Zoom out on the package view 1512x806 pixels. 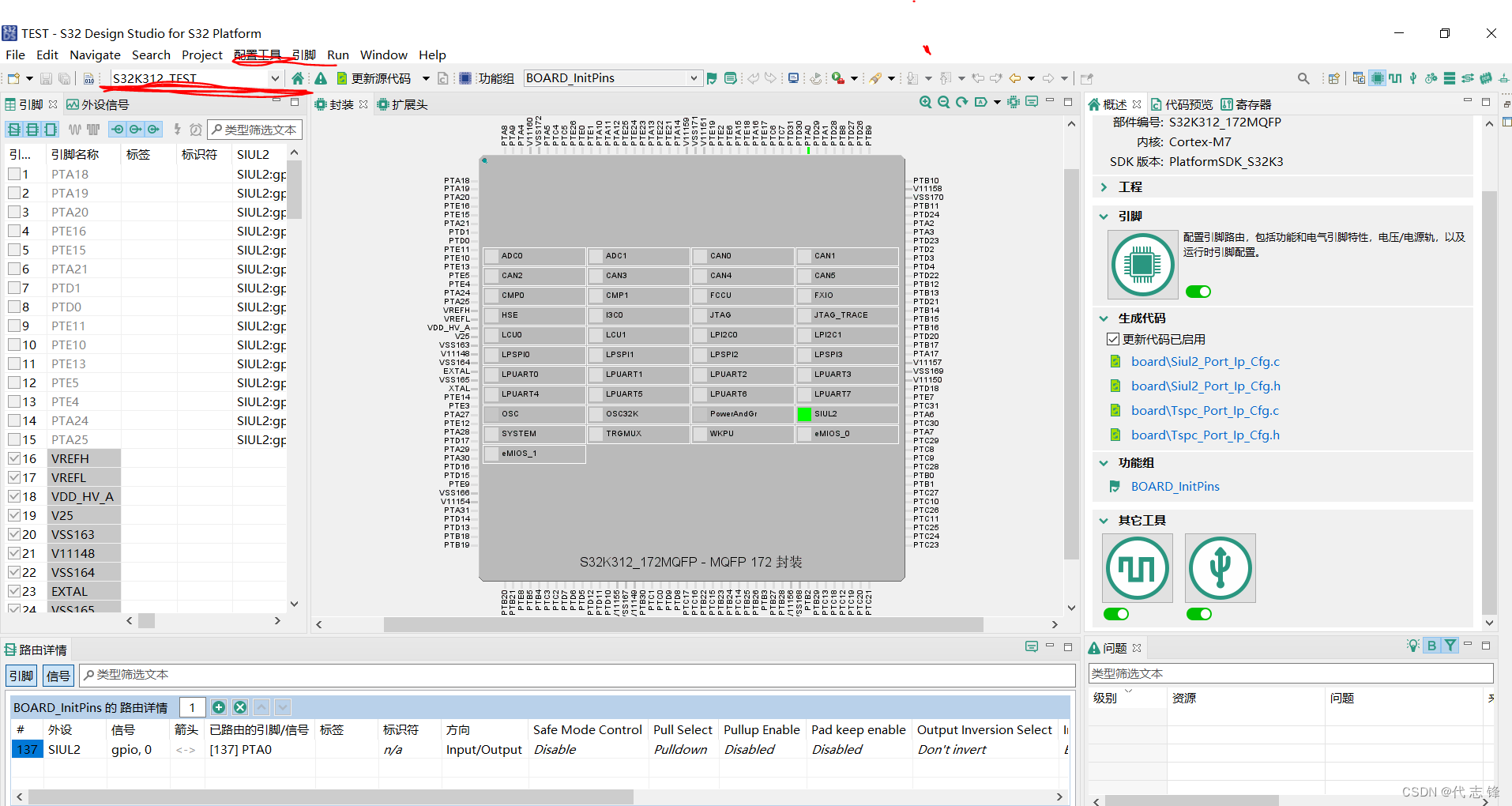943,103
